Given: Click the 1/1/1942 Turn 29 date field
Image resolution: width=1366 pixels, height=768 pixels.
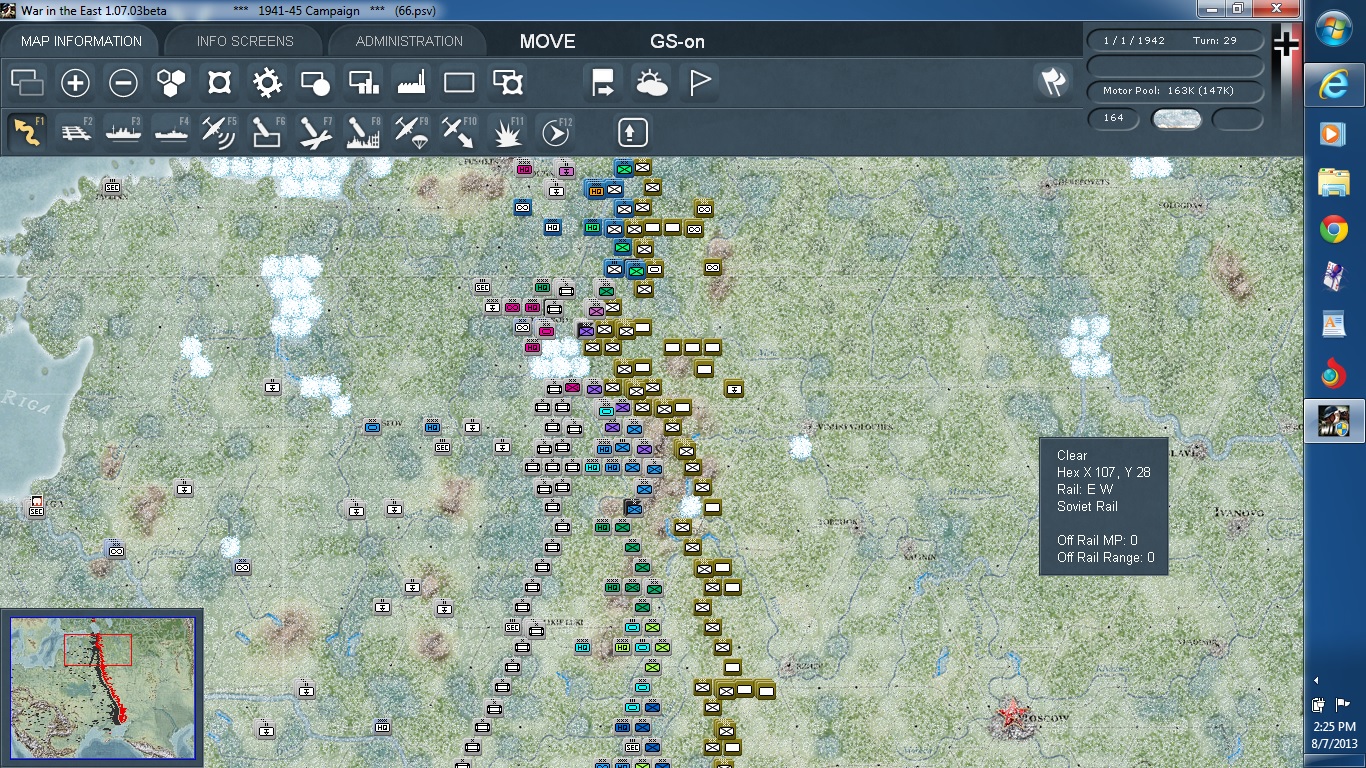Looking at the screenshot, I should coord(1175,41).
